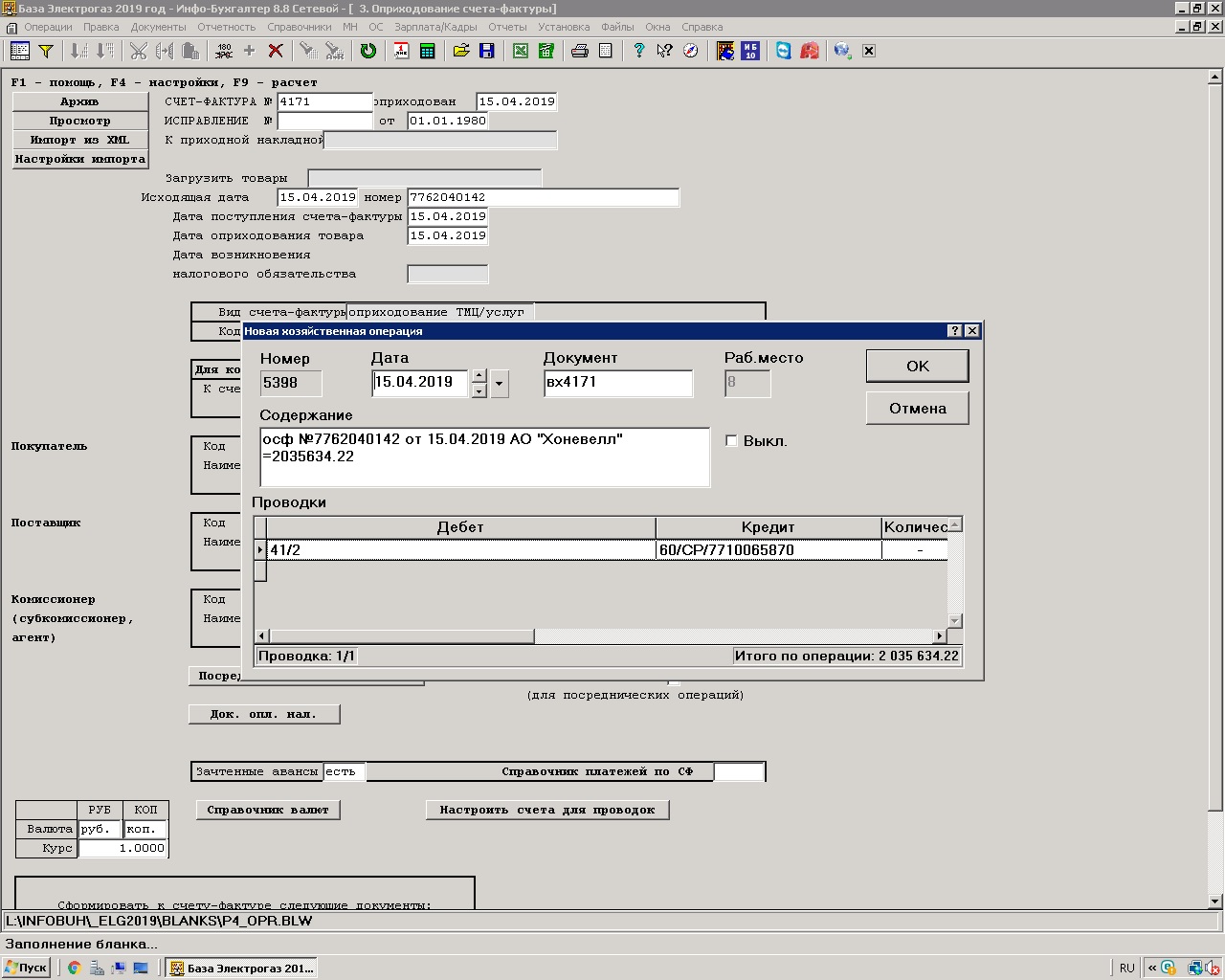The height and width of the screenshot is (980, 1225).
Task: Click the printer icon in toolbar
Action: [x=580, y=51]
